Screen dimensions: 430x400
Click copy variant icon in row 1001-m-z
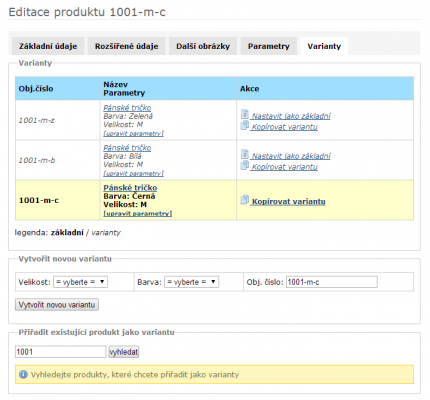(245, 126)
